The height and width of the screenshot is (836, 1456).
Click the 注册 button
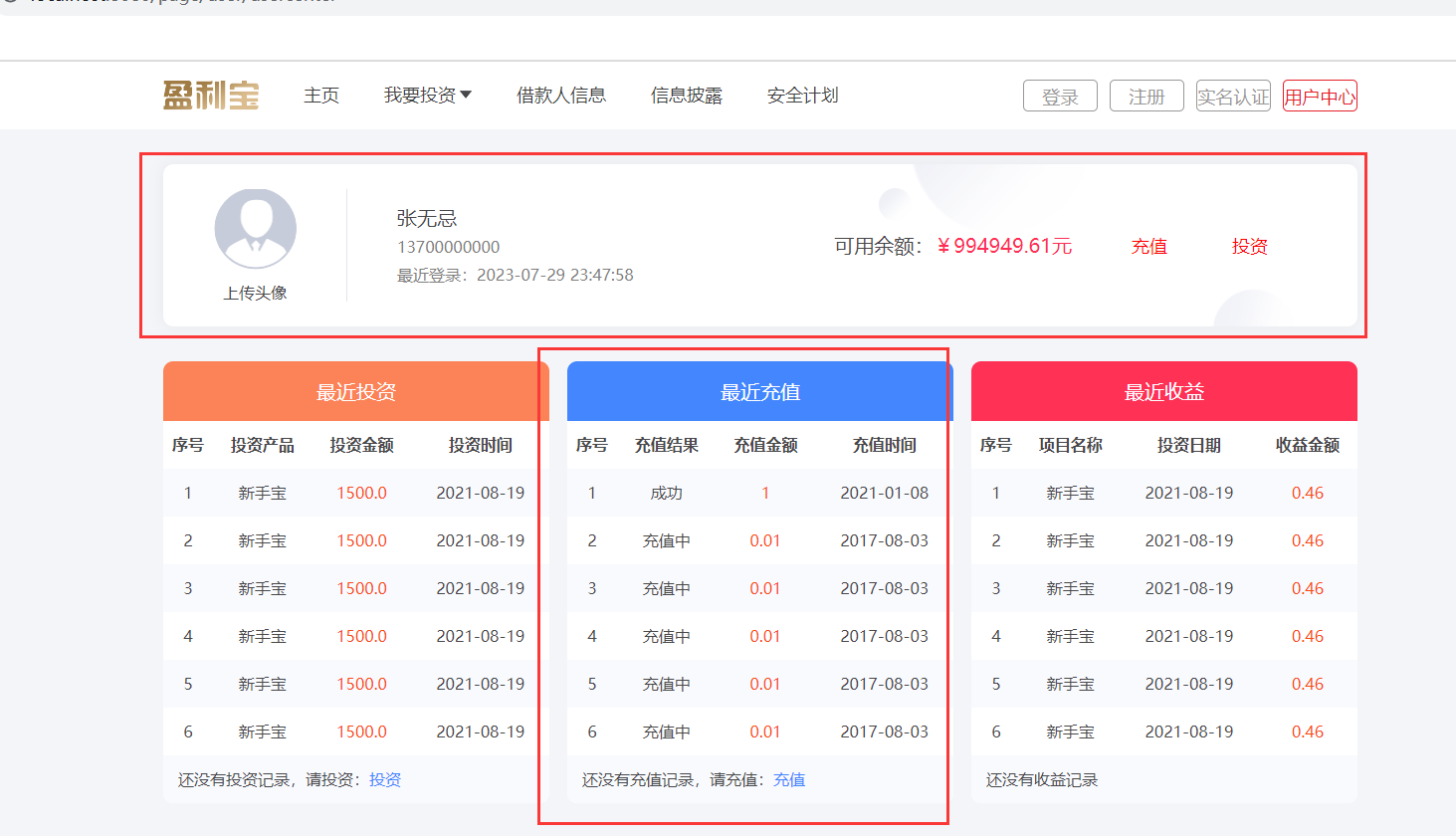click(1146, 97)
